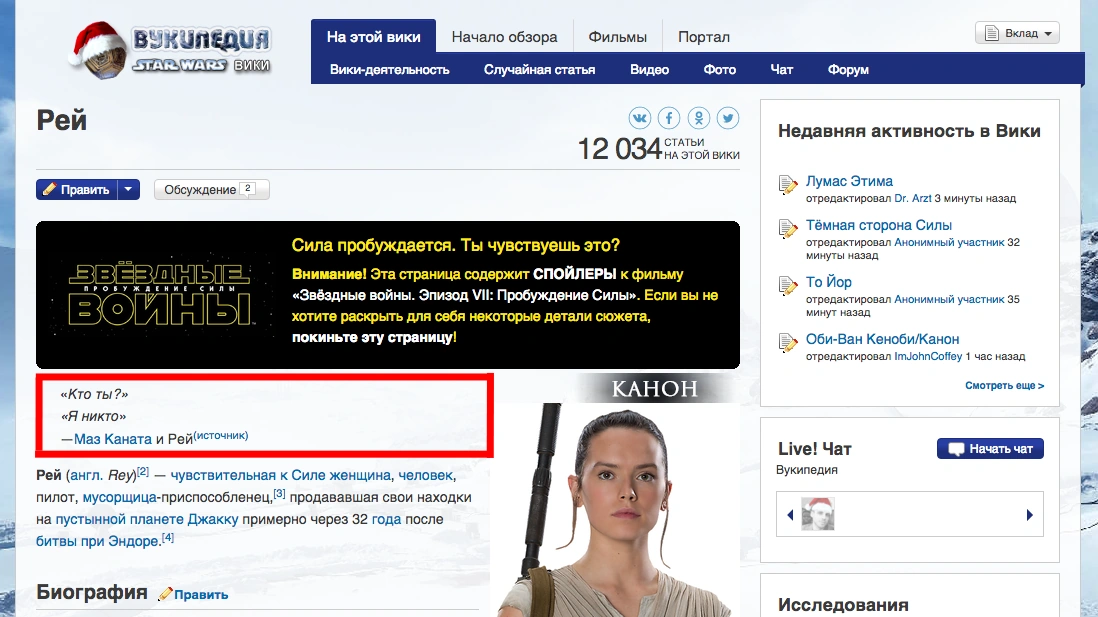Click the chat user avatar thumbnail

[818, 514]
